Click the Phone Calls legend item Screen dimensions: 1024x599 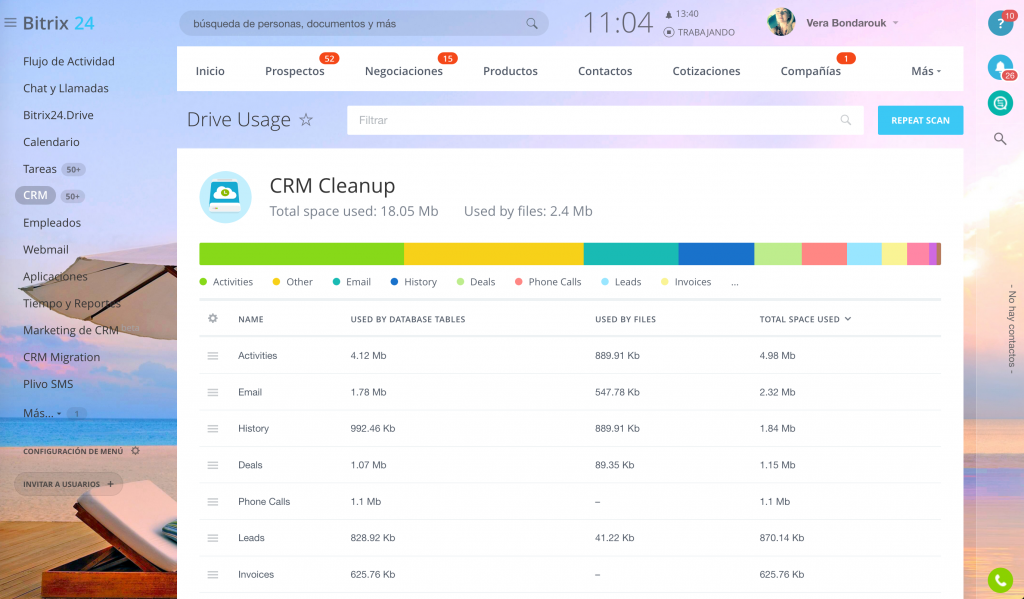coord(548,282)
